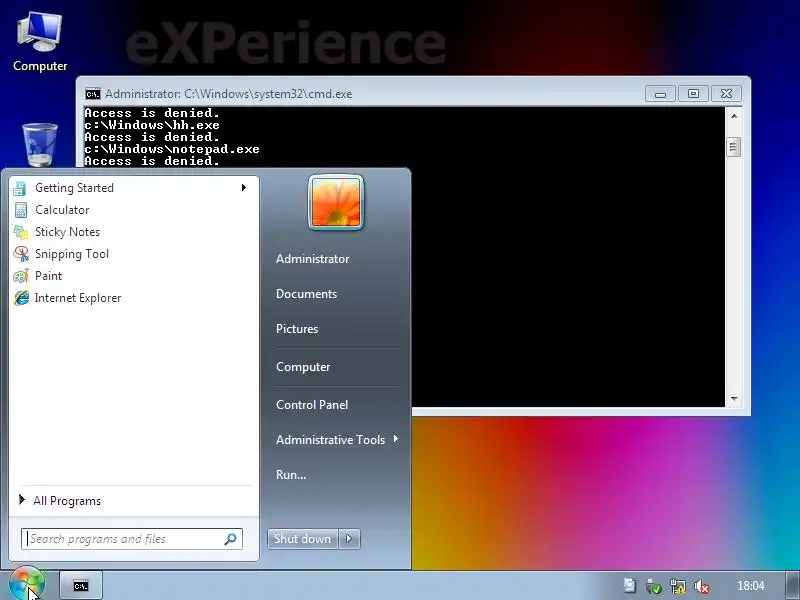Click the user account flower picture
The height and width of the screenshot is (600, 800).
click(336, 202)
